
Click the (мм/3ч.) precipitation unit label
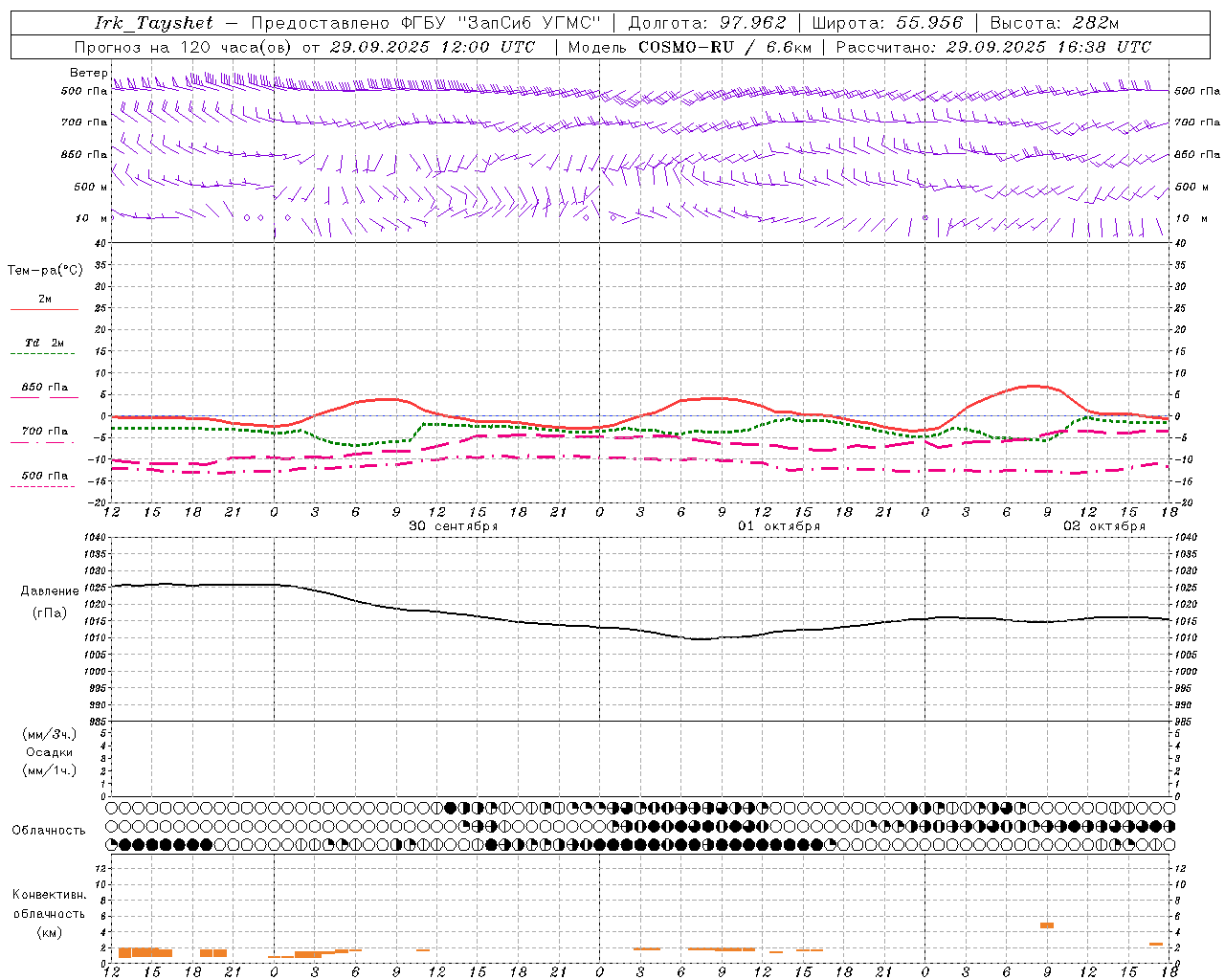(x=50, y=734)
